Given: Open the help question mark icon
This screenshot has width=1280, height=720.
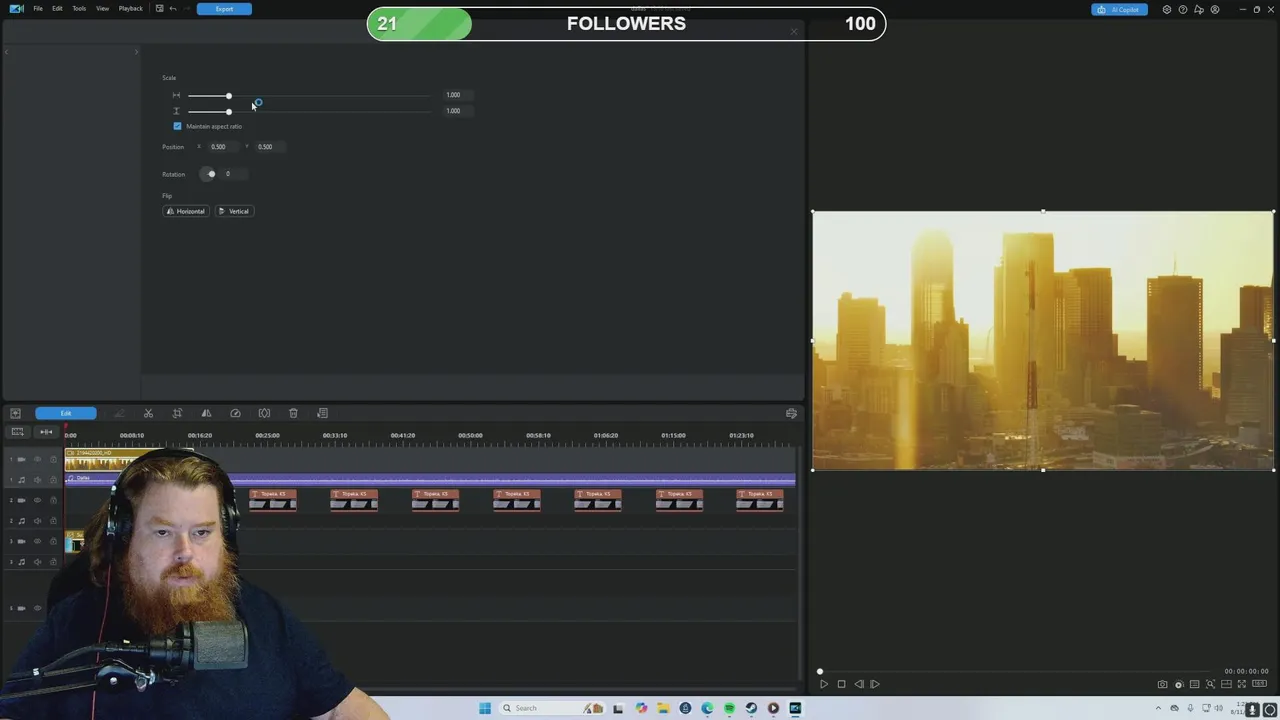Looking at the screenshot, I should [x=1183, y=10].
